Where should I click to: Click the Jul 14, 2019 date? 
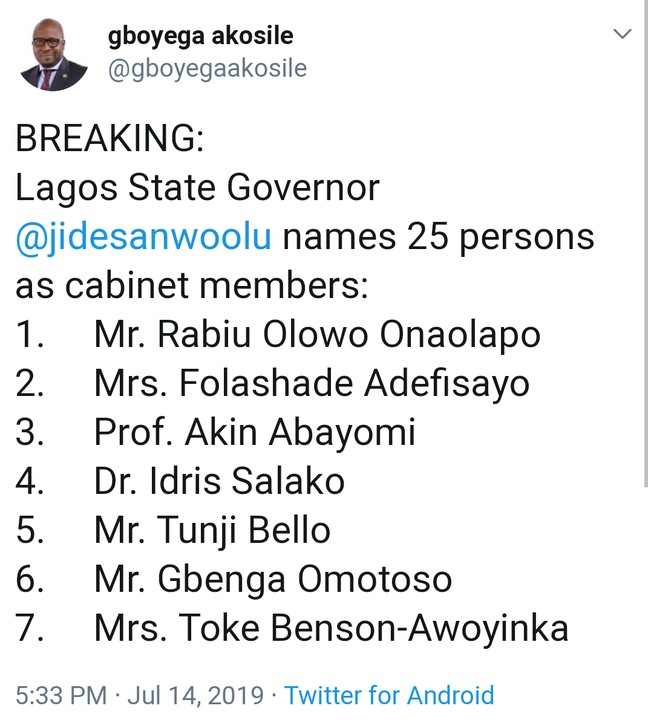pyautogui.click(x=205, y=695)
